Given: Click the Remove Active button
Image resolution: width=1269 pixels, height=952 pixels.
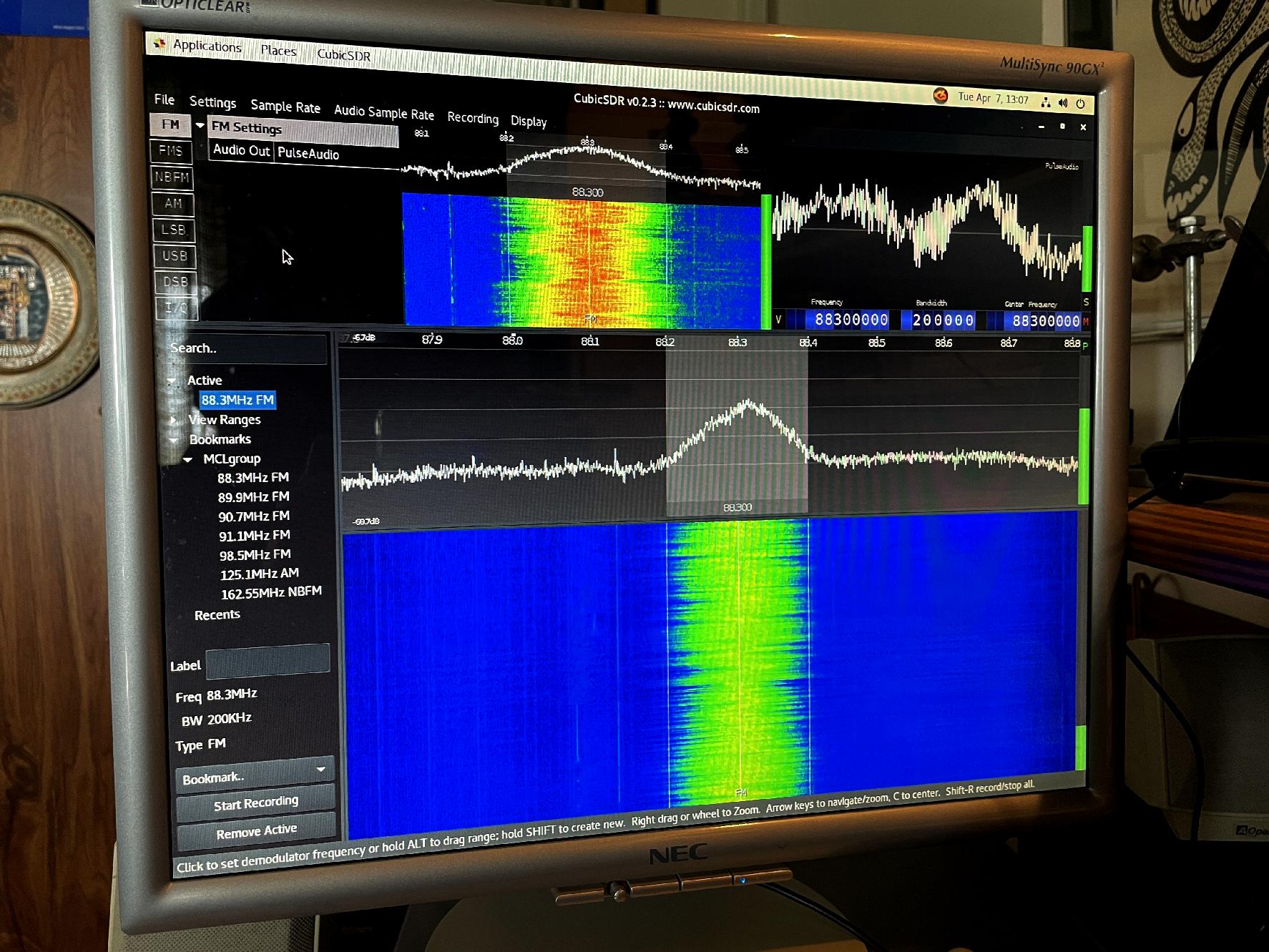Looking at the screenshot, I should pos(256,831).
